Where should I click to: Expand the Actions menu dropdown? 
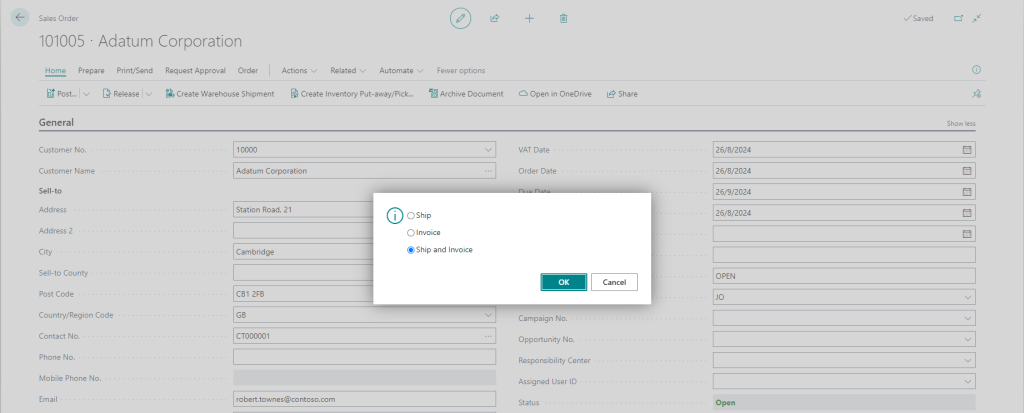[299, 71]
